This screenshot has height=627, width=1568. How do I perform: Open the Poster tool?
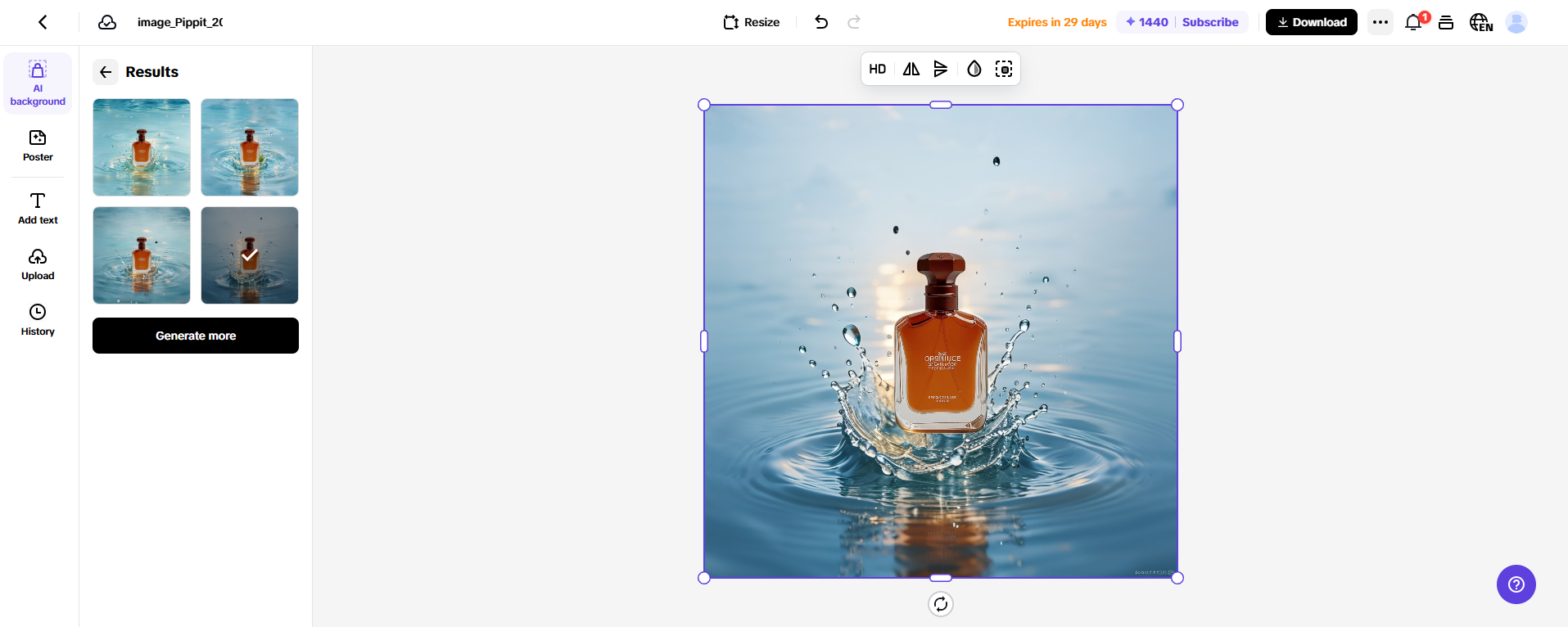tap(38, 146)
